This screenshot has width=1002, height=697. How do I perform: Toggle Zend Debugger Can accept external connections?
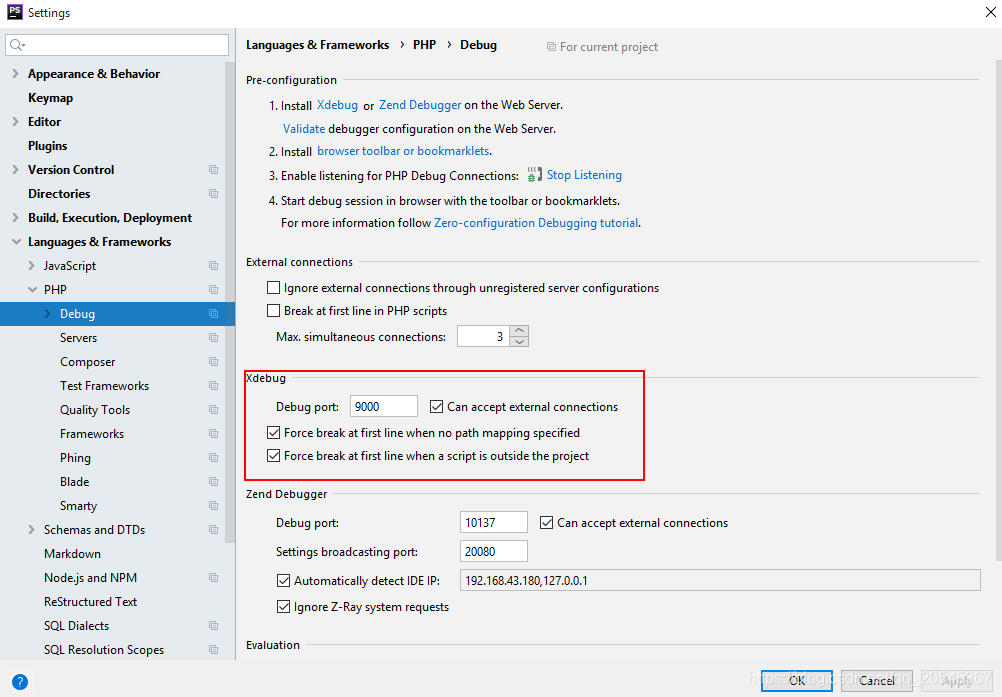[x=546, y=523]
